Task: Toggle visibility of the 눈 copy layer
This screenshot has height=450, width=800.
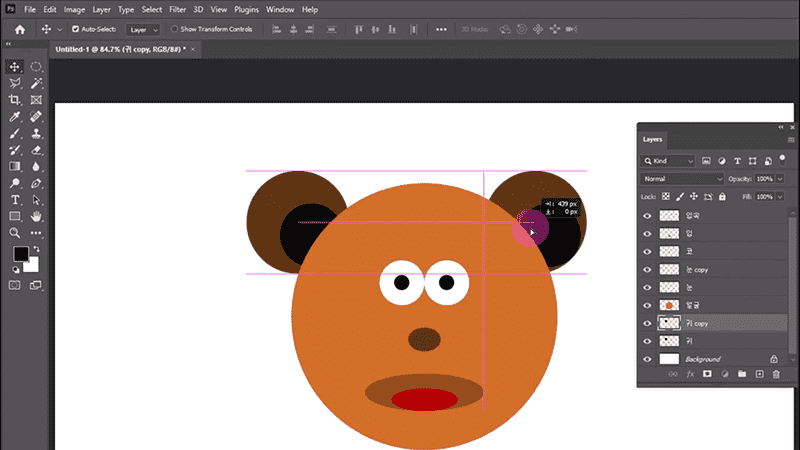Action: pyautogui.click(x=647, y=270)
